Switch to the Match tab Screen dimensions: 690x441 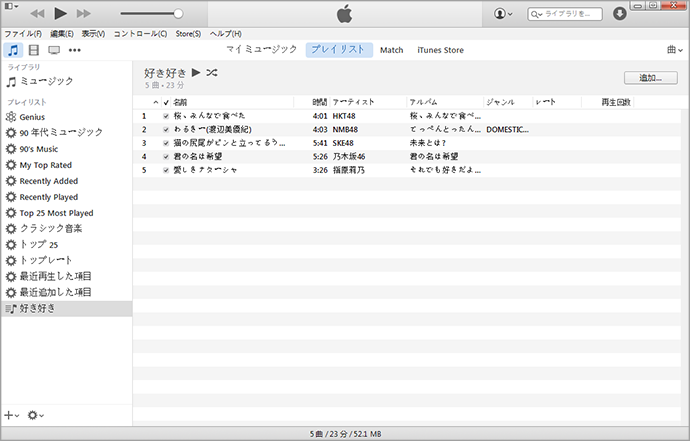392,50
